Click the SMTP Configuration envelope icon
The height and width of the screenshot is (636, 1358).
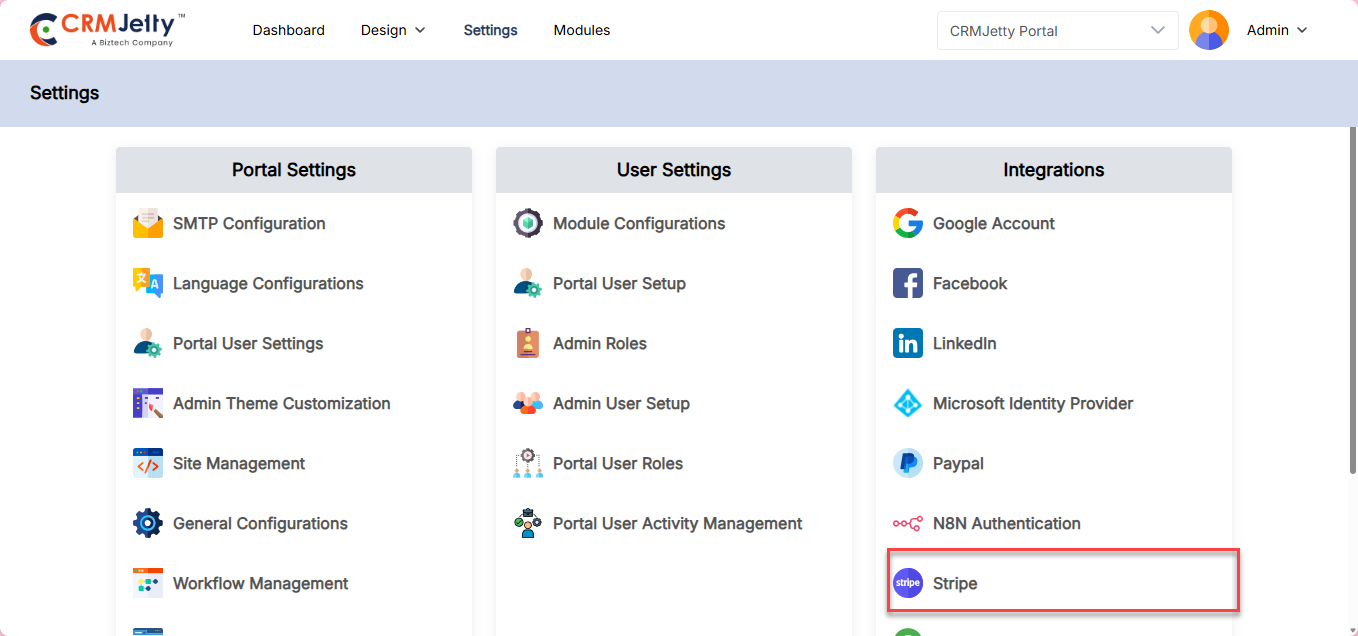tap(148, 224)
